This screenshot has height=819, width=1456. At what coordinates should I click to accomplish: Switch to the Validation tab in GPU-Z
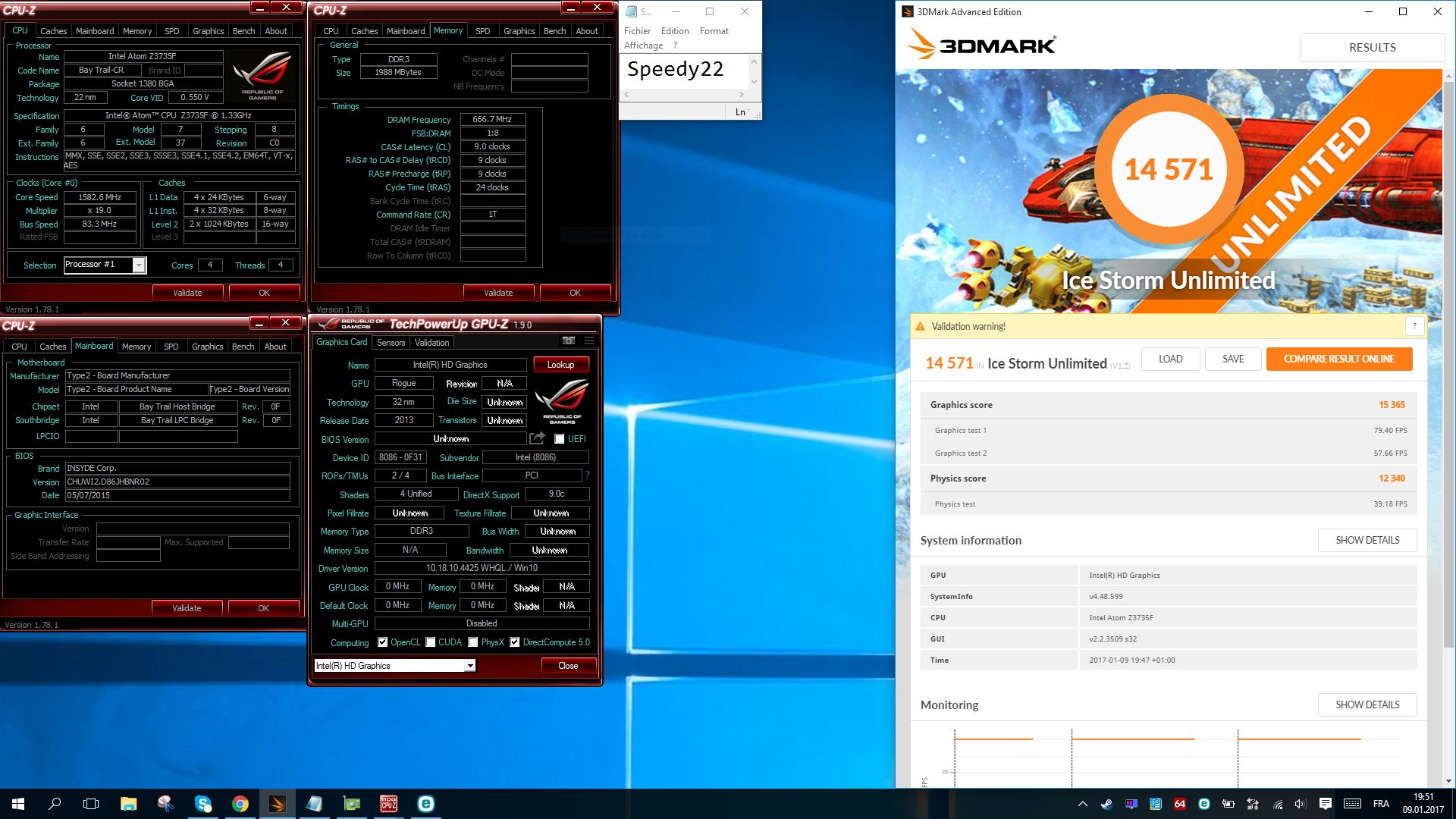[431, 343]
